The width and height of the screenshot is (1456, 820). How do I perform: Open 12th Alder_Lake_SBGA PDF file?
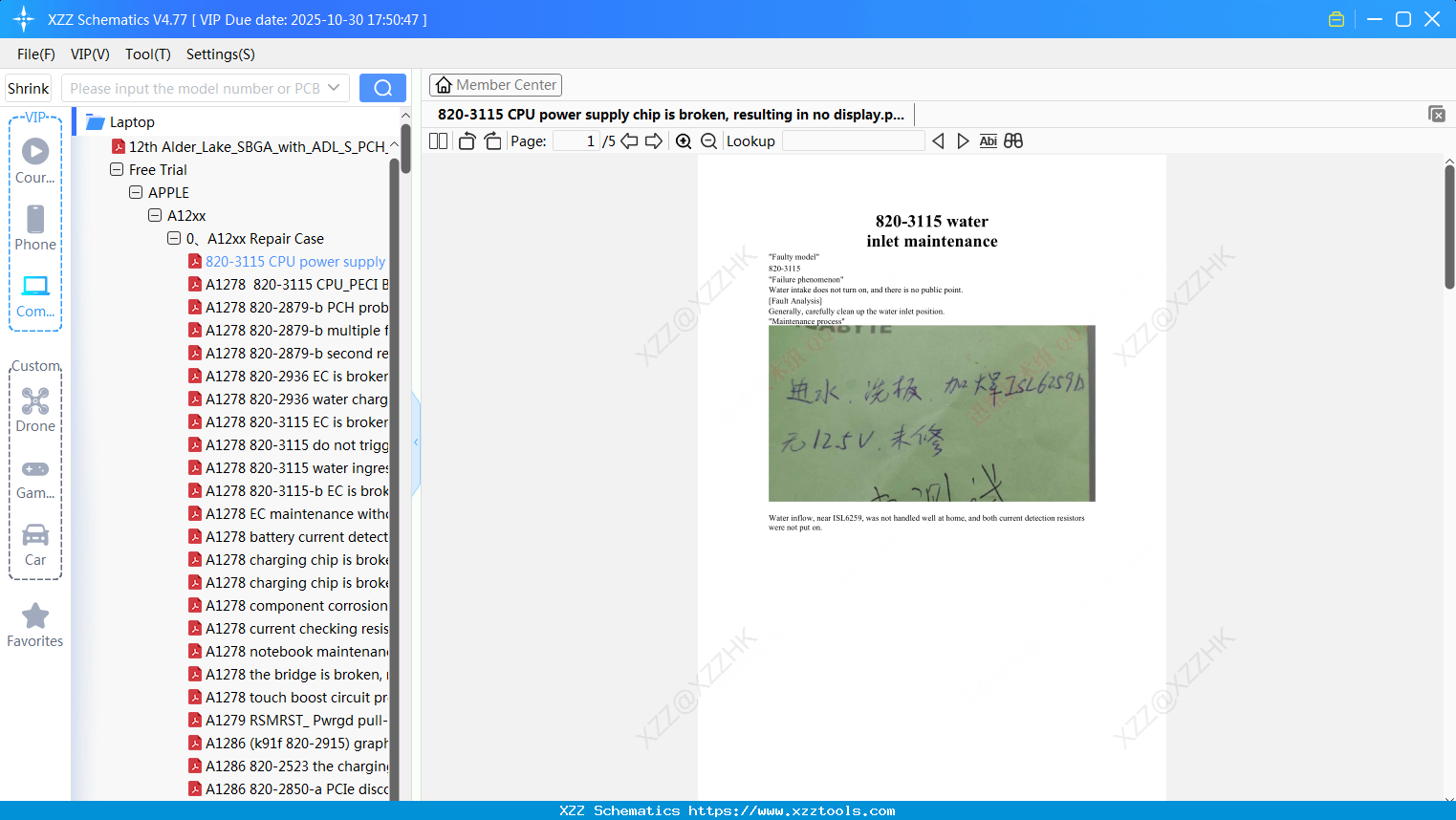[250, 146]
